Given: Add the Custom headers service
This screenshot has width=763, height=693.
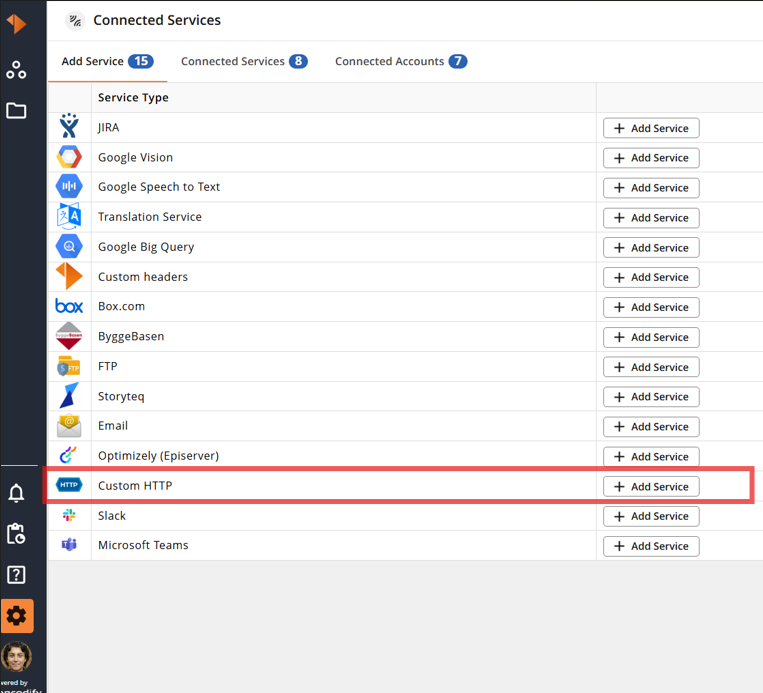Looking at the screenshot, I should coord(651,277).
